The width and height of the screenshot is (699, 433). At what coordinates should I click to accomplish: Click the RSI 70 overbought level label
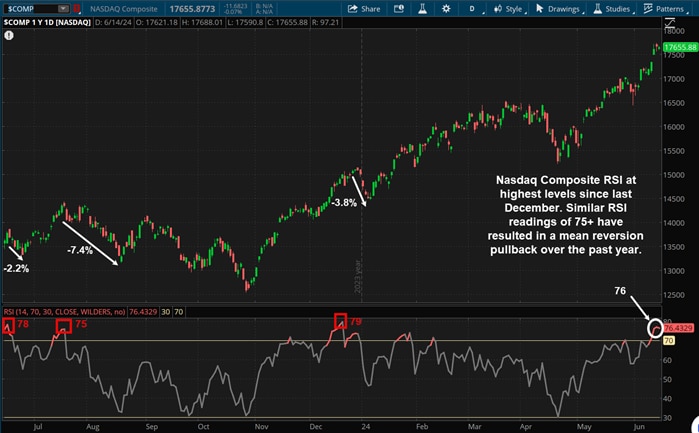[x=668, y=341]
